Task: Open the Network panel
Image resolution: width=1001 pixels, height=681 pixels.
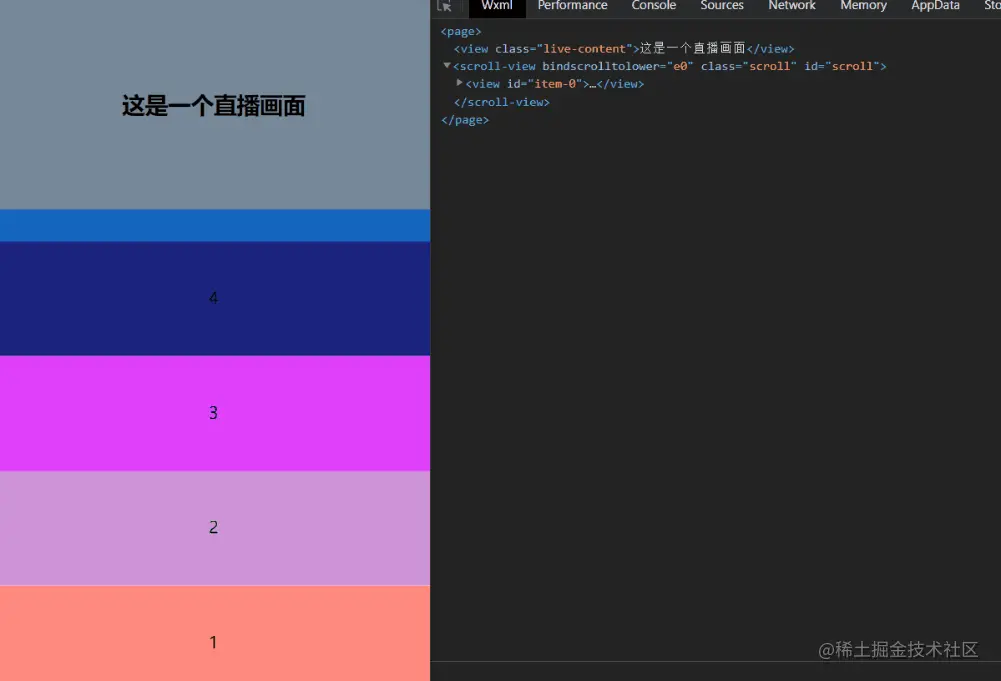Action: [791, 6]
